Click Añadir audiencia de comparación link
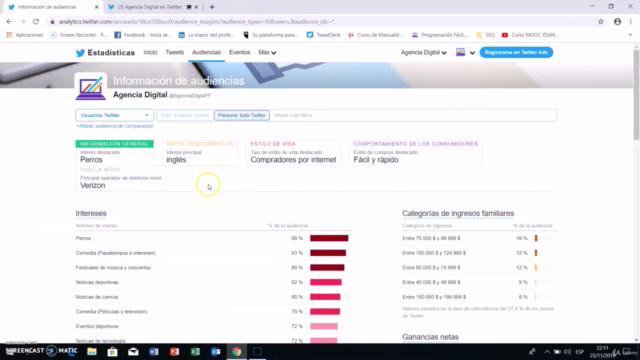This screenshot has width=640, height=360. (115, 126)
